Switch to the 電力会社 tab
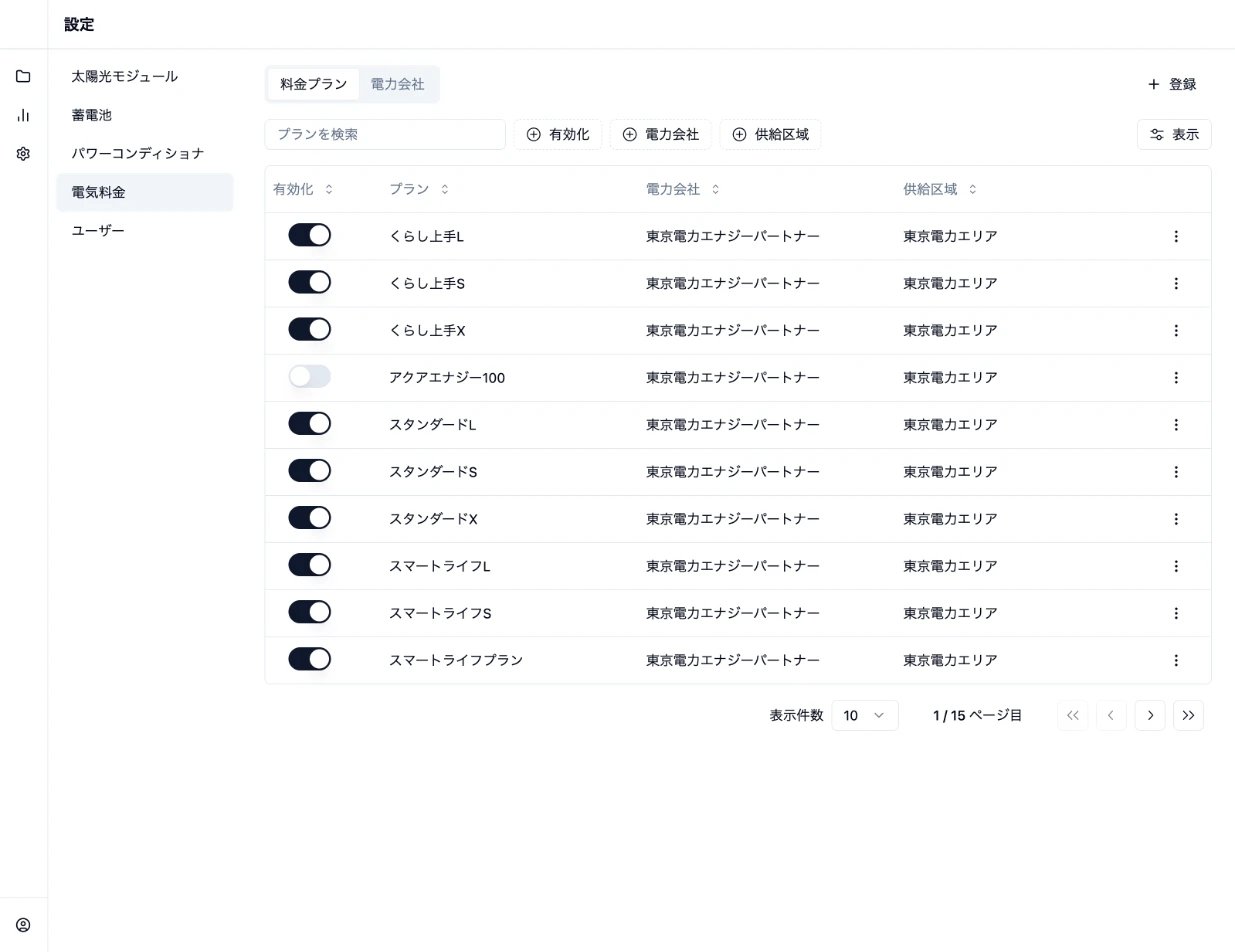This screenshot has width=1235, height=952. 398,84
